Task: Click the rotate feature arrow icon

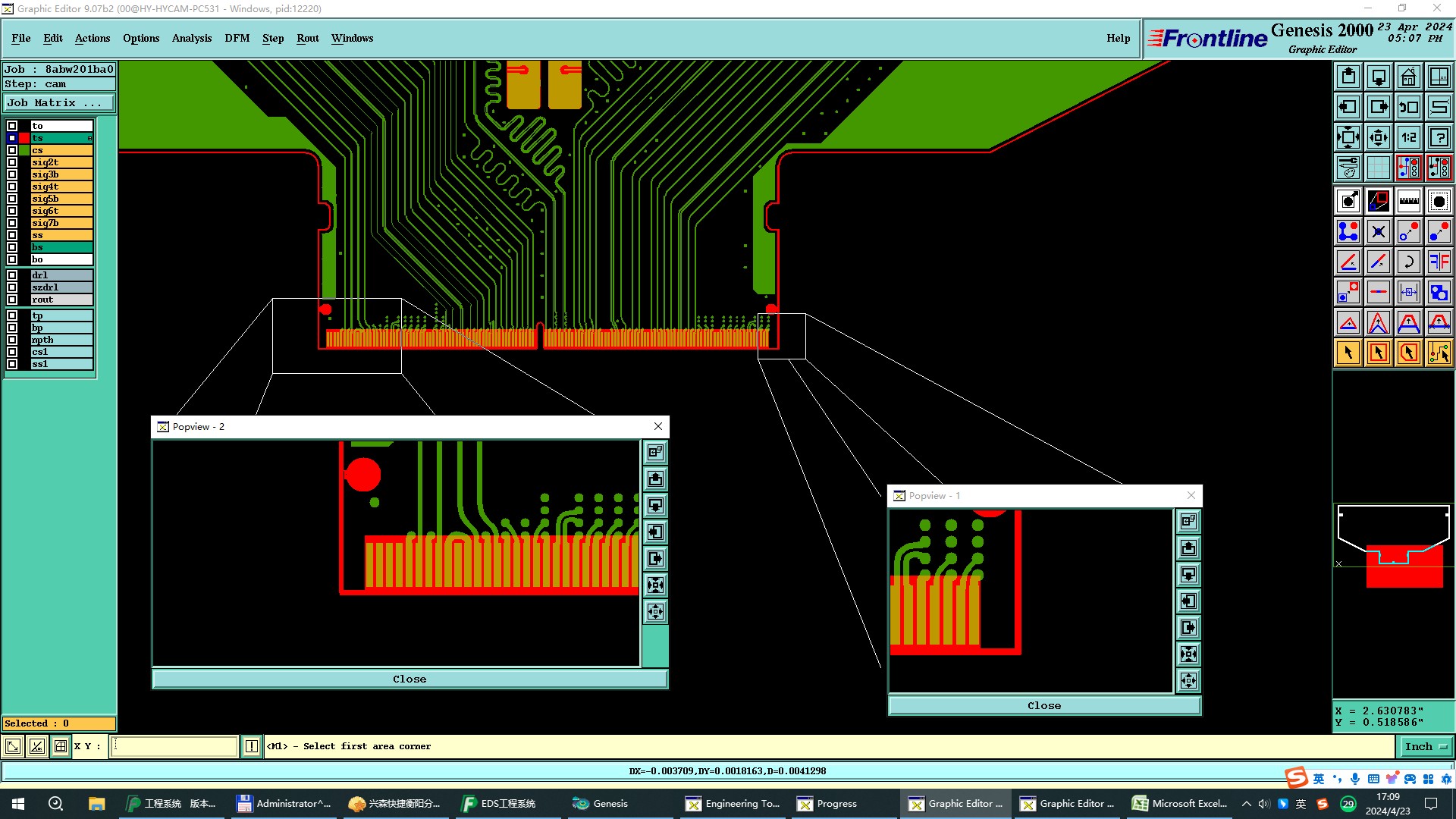Action: click(1408, 262)
